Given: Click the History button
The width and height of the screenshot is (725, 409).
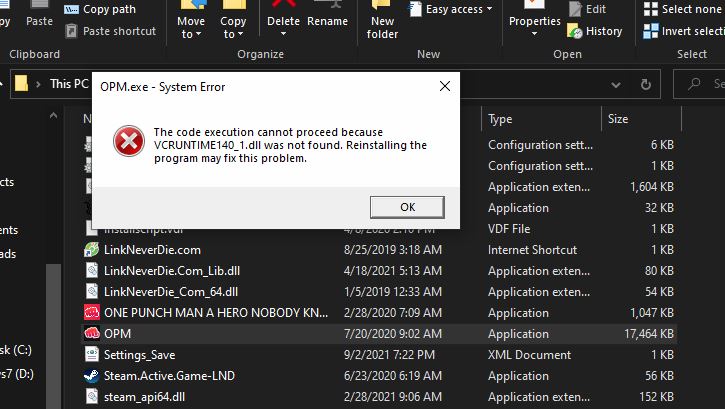Looking at the screenshot, I should (x=595, y=31).
